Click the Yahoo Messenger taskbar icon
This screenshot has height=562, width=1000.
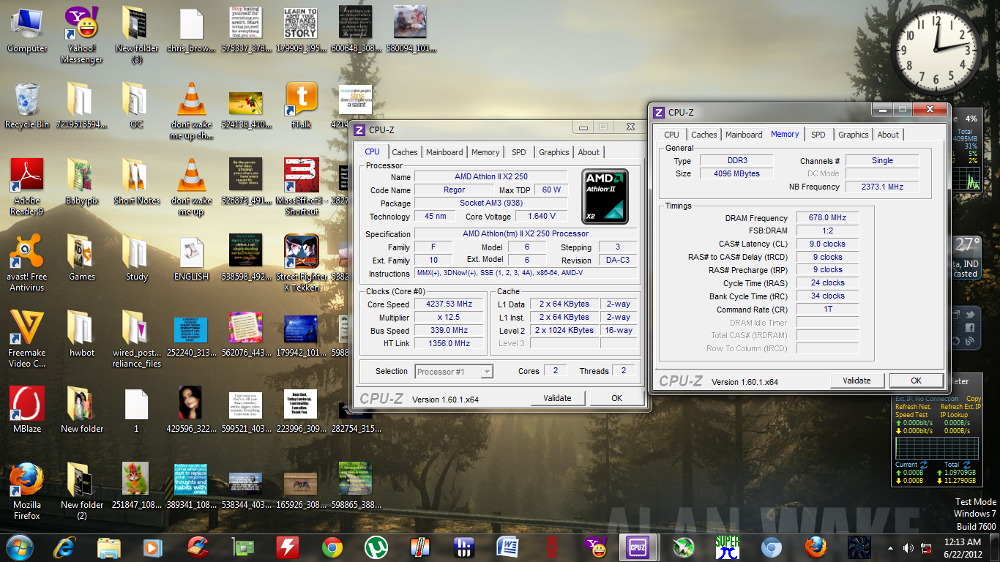pos(596,547)
